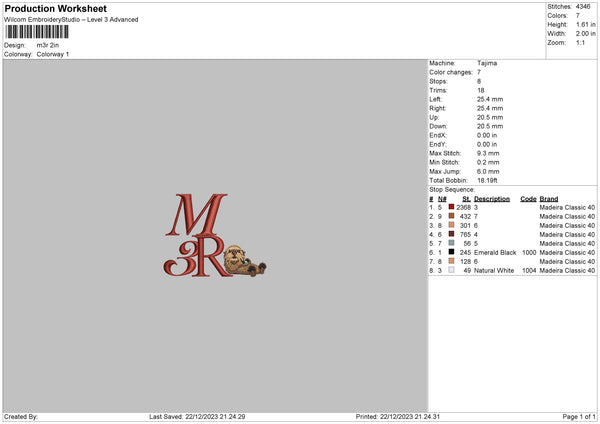Select the 'EndY:' label

[438, 144]
